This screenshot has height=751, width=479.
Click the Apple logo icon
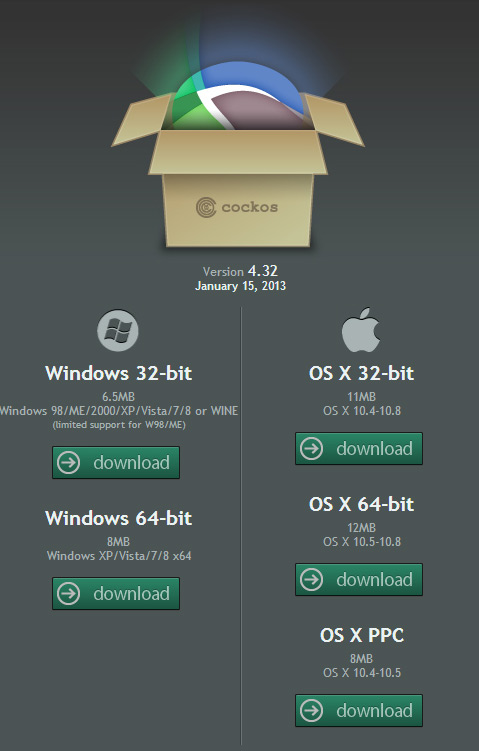click(x=361, y=330)
